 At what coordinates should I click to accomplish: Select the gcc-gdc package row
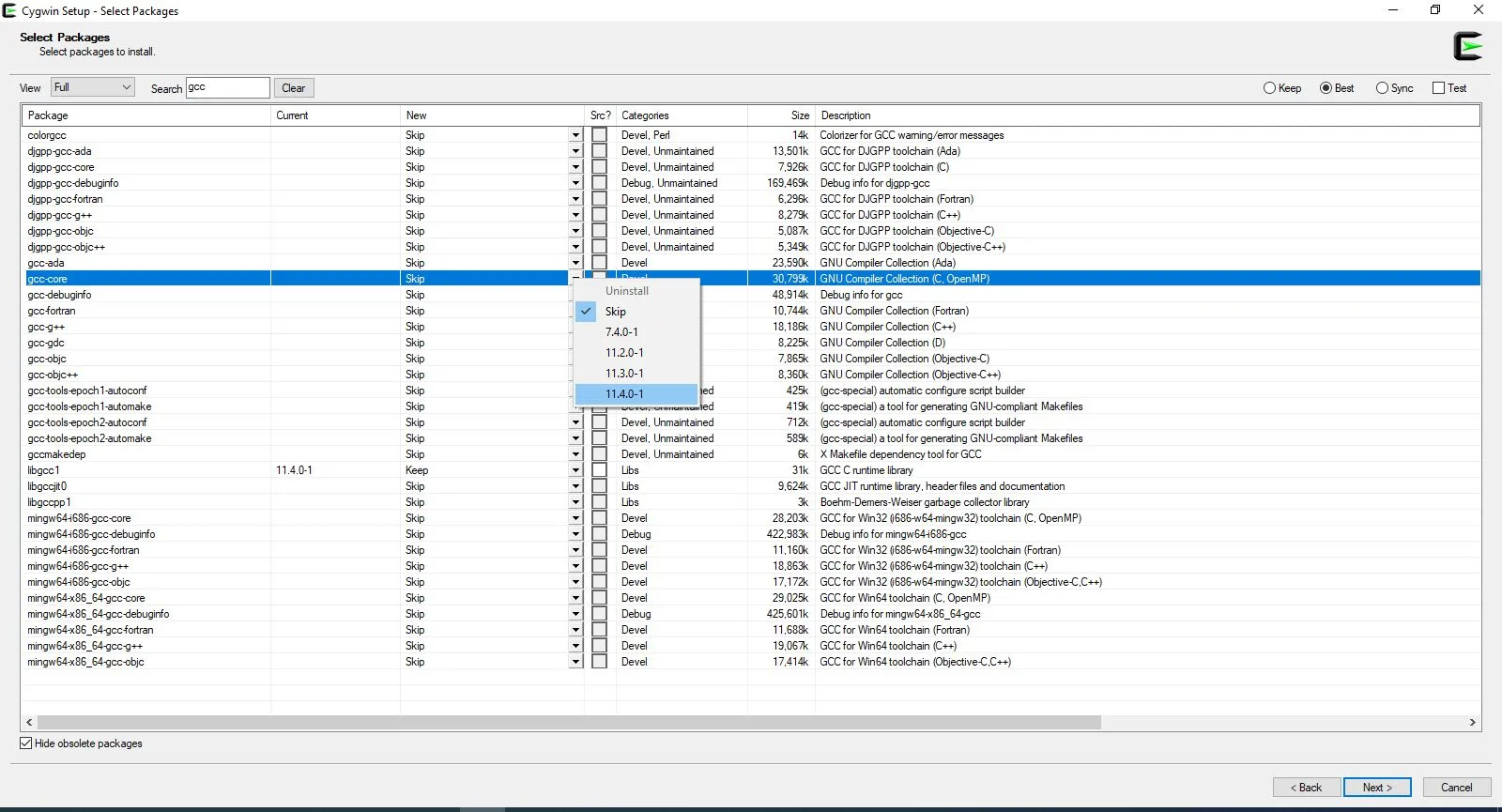pos(751,343)
